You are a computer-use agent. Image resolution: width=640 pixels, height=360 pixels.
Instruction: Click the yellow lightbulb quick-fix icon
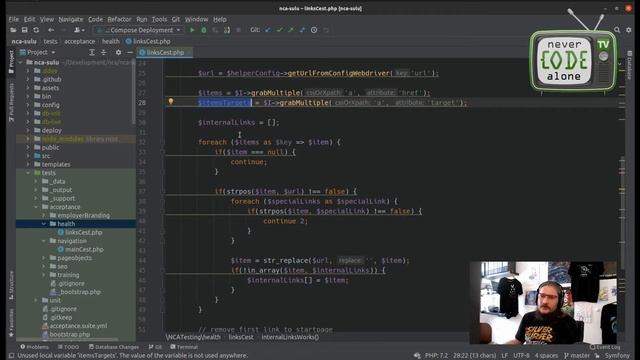click(x=171, y=101)
